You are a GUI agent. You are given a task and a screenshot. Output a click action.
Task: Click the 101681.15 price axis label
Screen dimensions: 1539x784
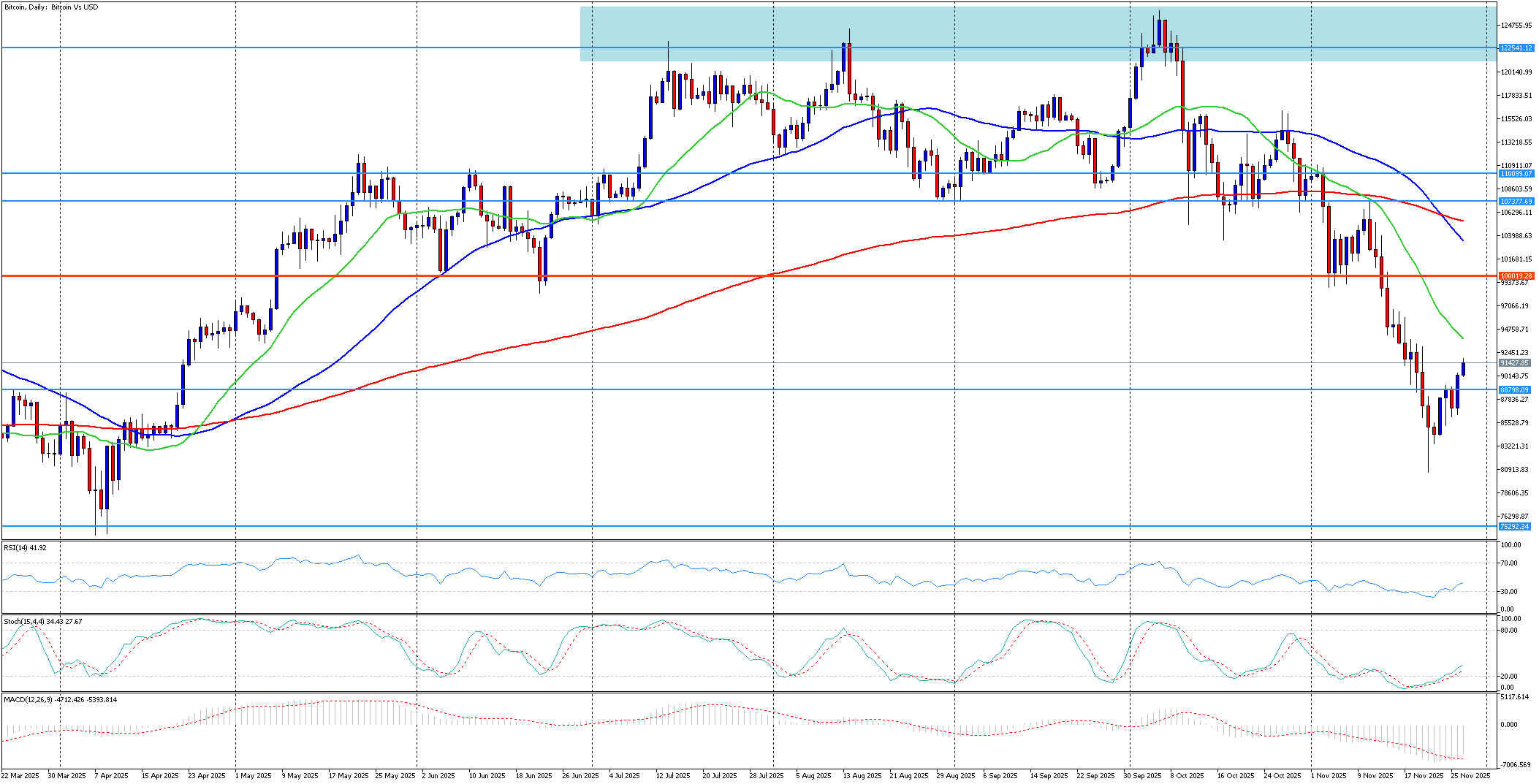click(x=1516, y=259)
